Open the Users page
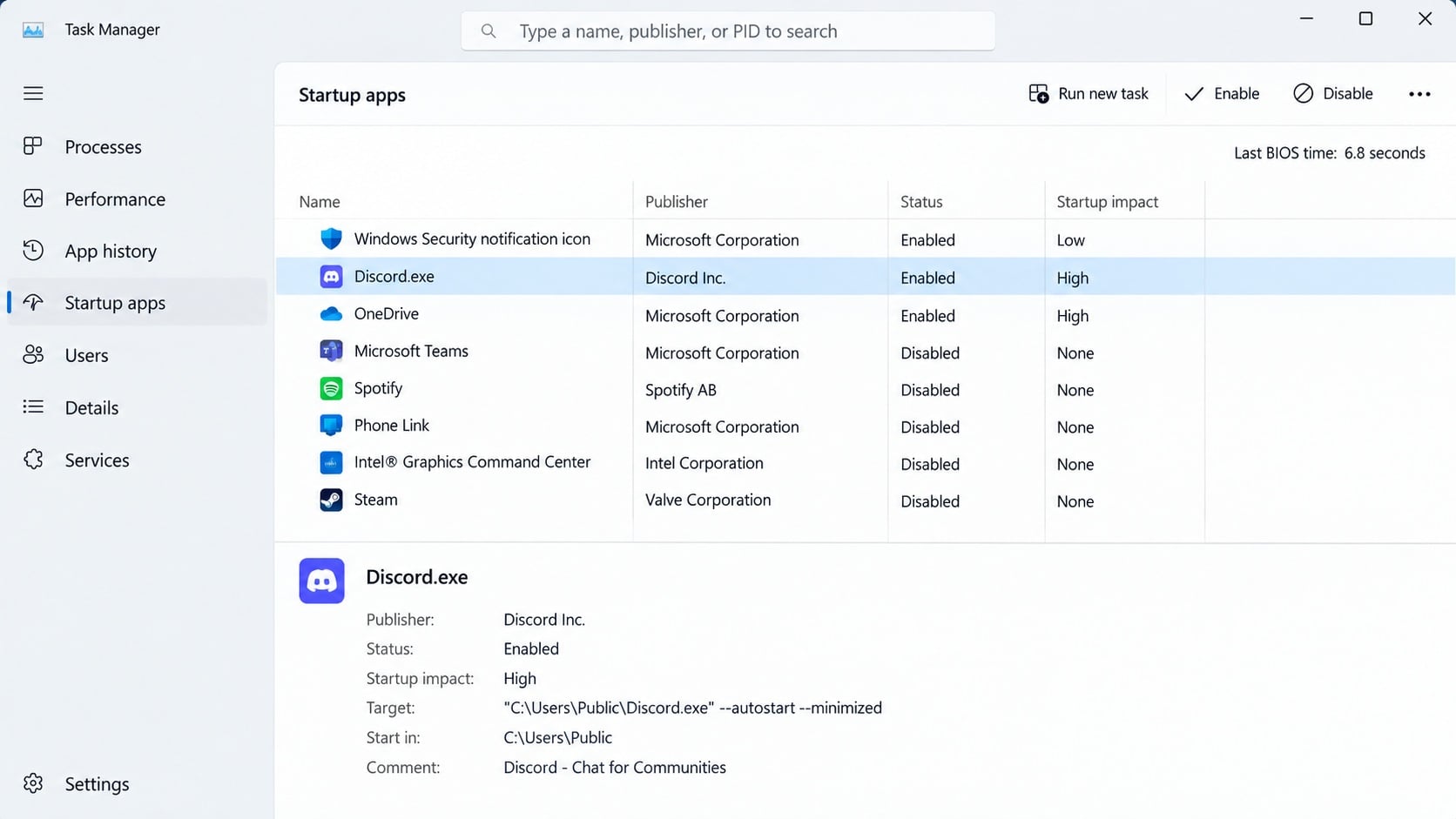Screen dimensions: 1456x819 pyautogui.click(x=137, y=355)
